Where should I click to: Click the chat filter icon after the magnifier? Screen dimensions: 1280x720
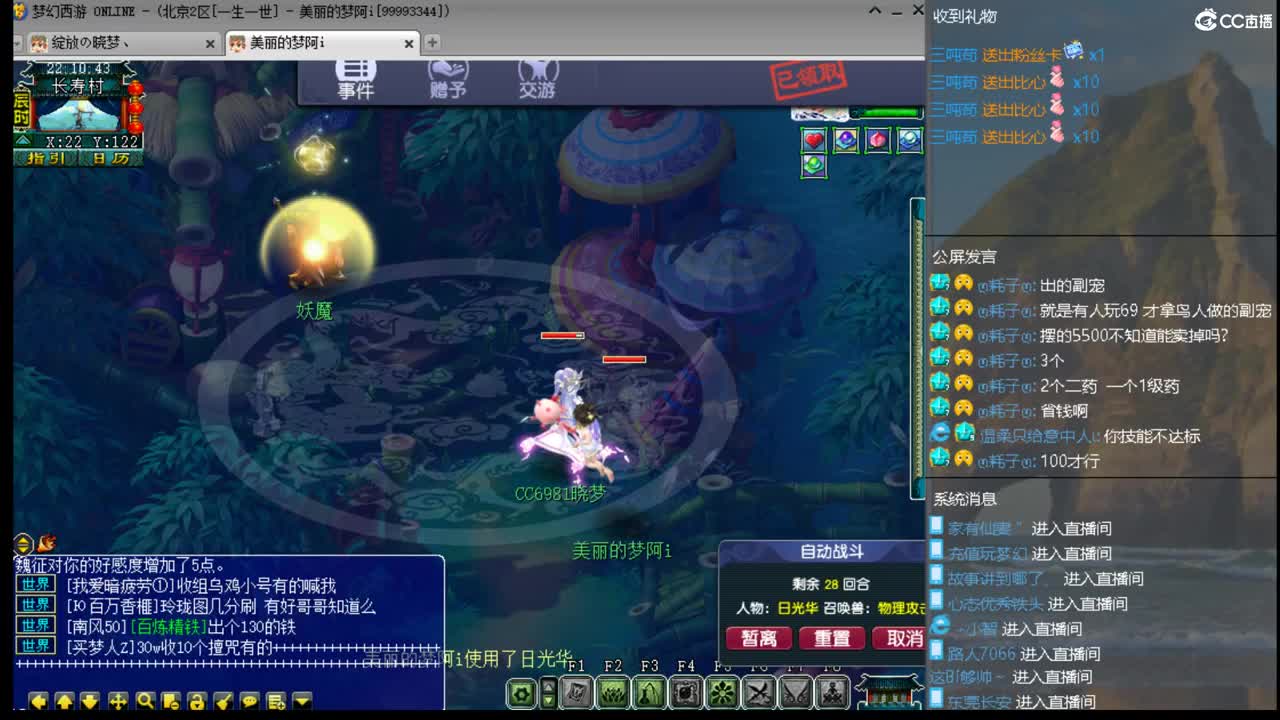coord(171,702)
